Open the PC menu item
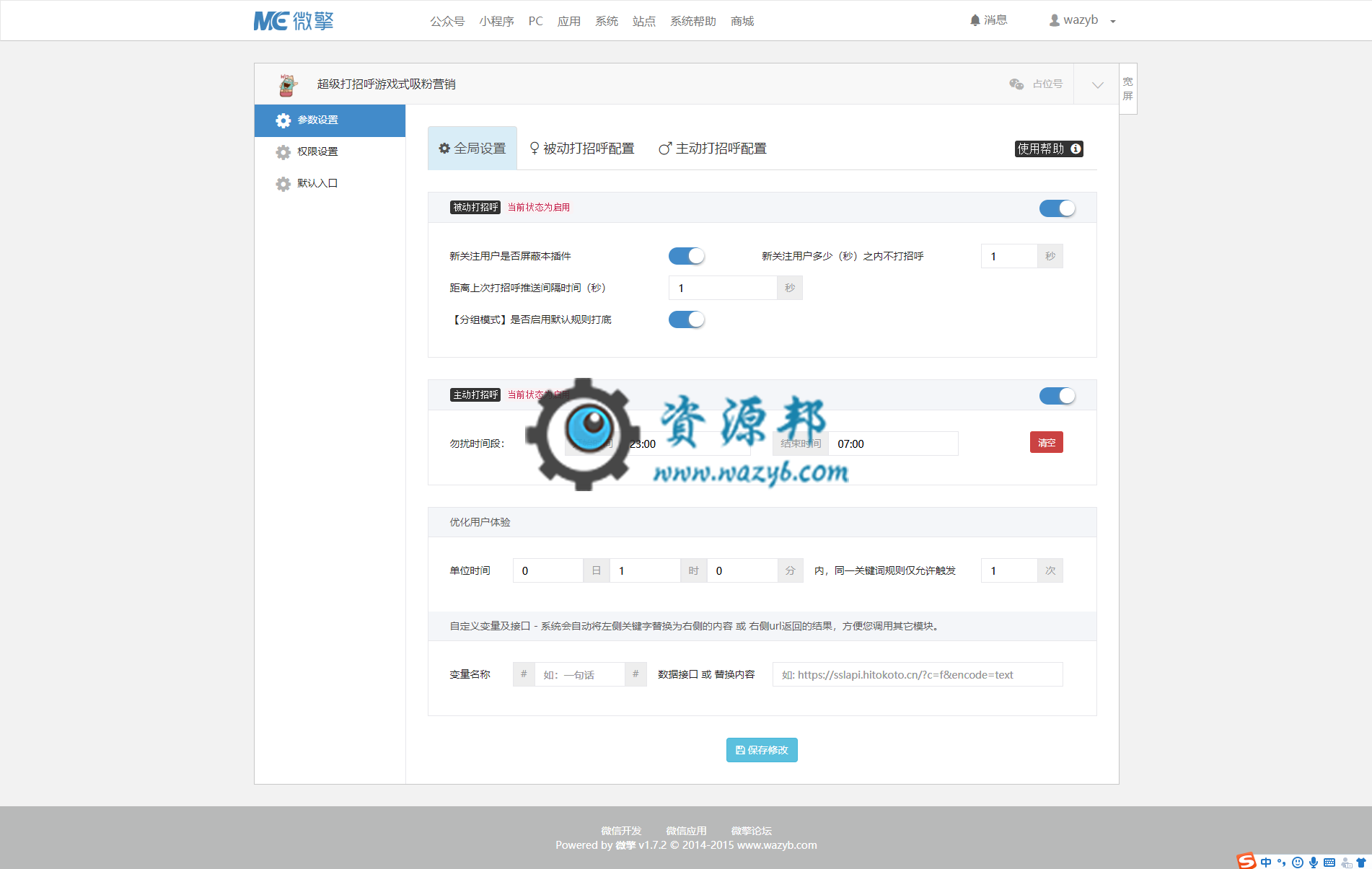Image resolution: width=1372 pixels, height=869 pixels. [x=535, y=21]
